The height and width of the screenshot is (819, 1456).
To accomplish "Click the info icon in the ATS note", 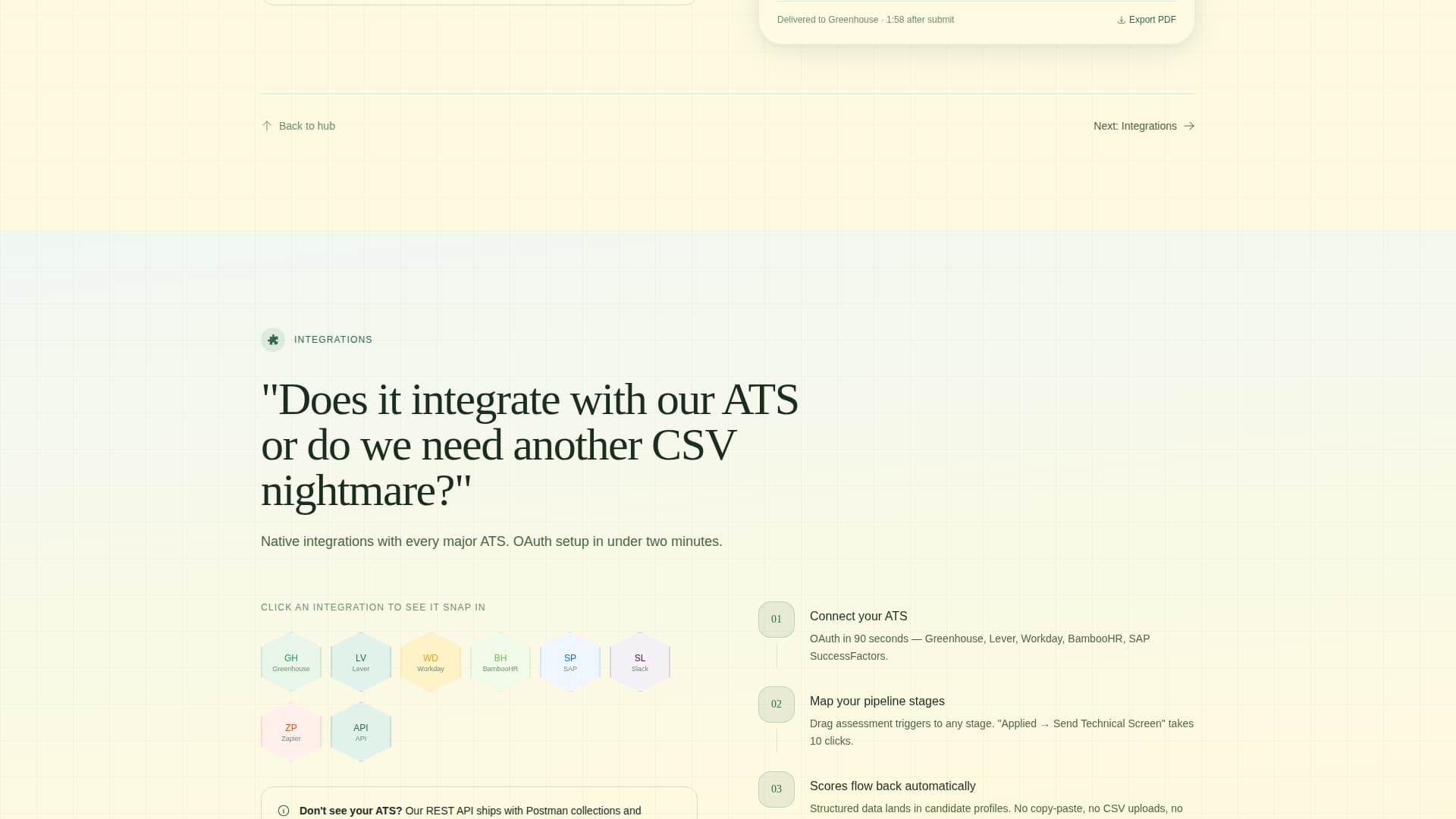I will [284, 811].
